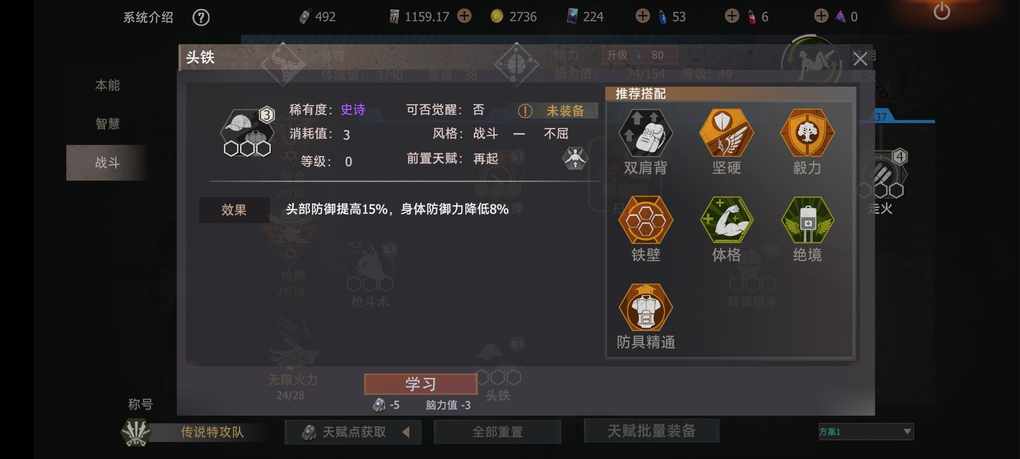
Task: Click the 全部重置 reset button
Action: [497, 432]
